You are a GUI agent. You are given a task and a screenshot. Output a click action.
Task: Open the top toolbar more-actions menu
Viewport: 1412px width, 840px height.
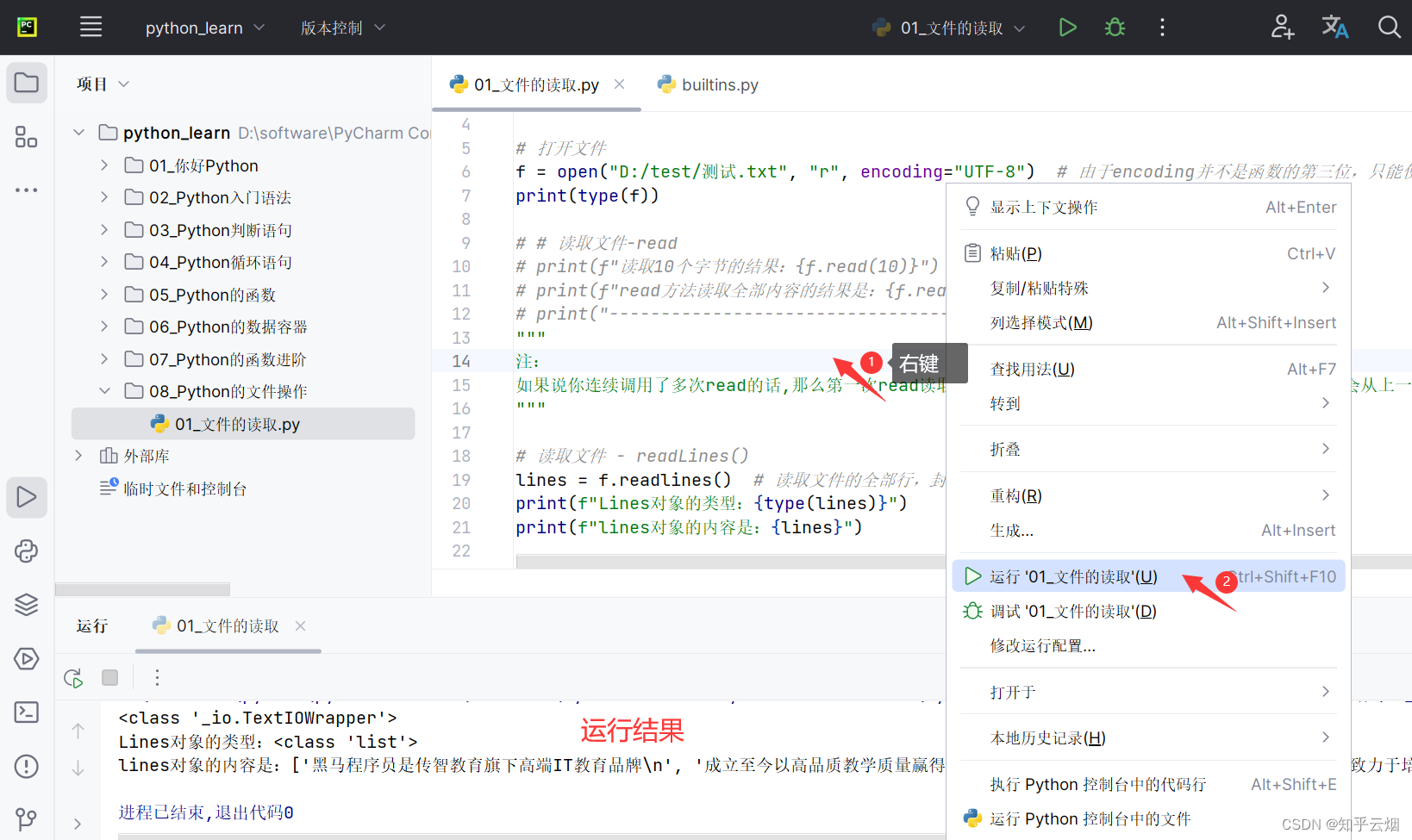(x=1162, y=28)
